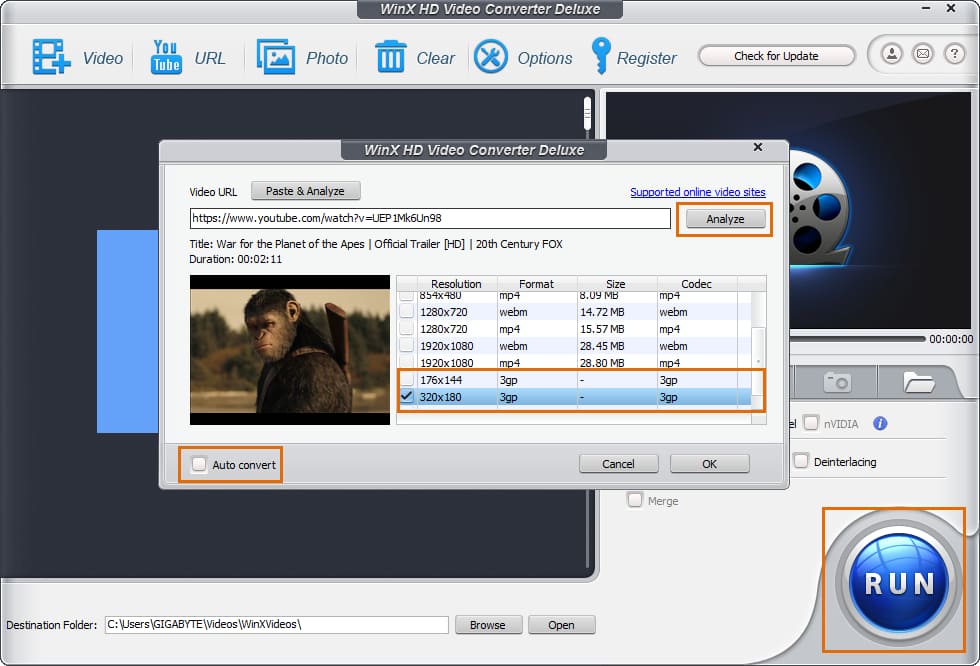
Task: Close the video URL dialog
Action: tap(758, 147)
